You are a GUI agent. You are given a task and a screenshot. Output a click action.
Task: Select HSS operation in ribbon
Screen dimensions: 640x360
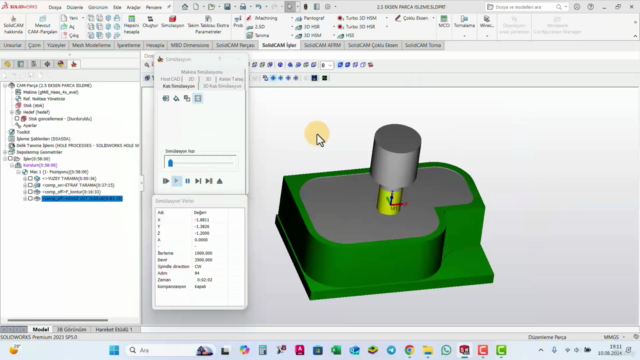[346, 36]
